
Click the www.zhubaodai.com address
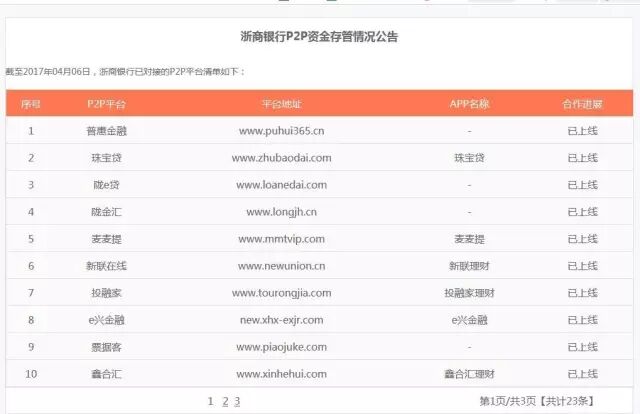click(282, 158)
